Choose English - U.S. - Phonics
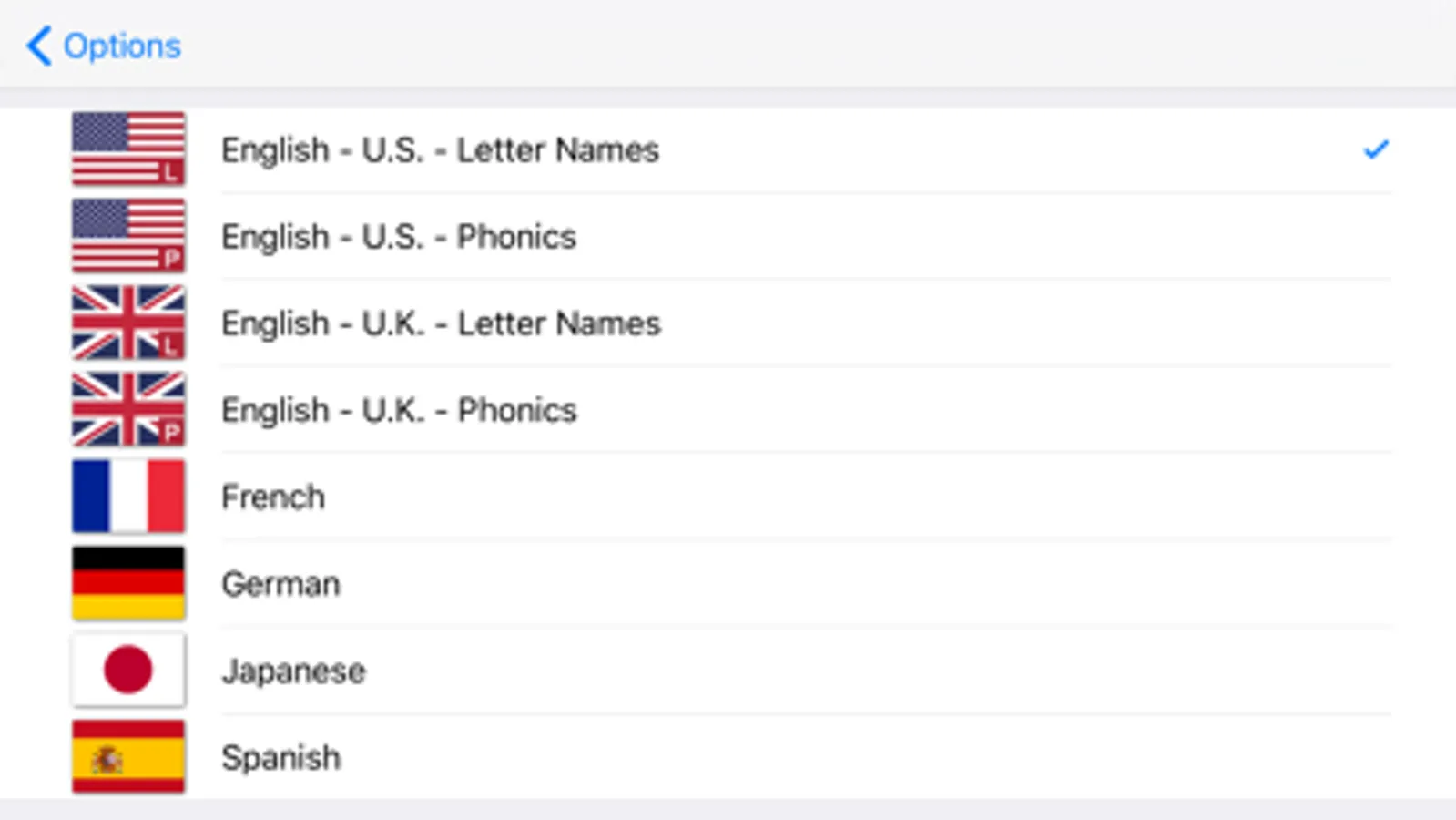The height and width of the screenshot is (820, 1456). pos(399,237)
